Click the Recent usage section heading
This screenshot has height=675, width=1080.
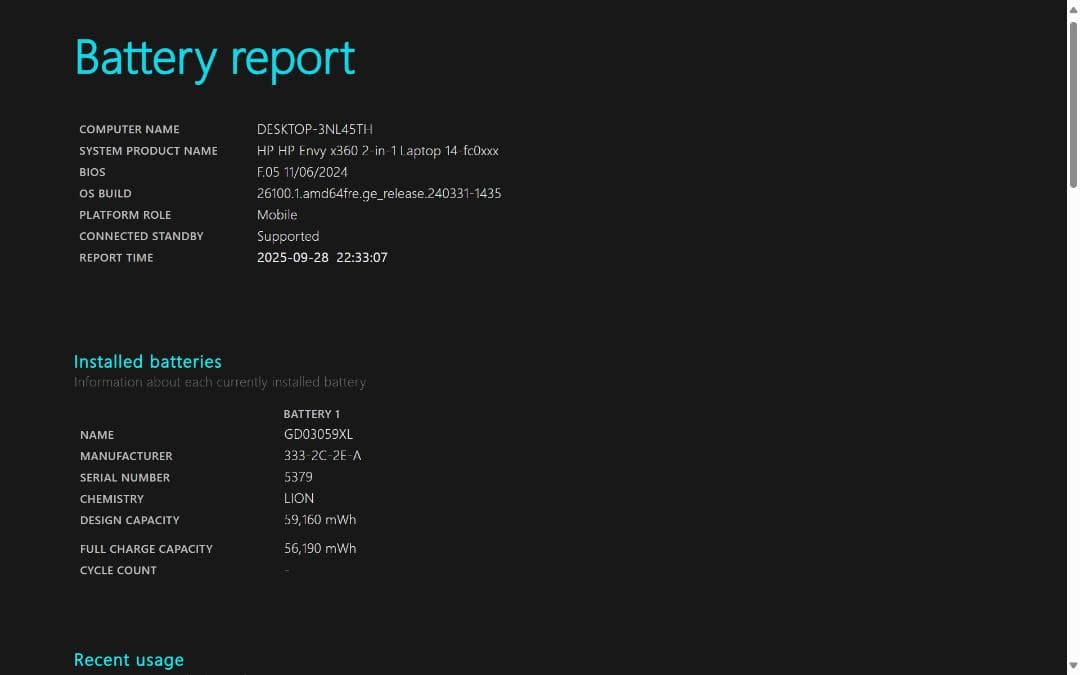click(x=128, y=660)
